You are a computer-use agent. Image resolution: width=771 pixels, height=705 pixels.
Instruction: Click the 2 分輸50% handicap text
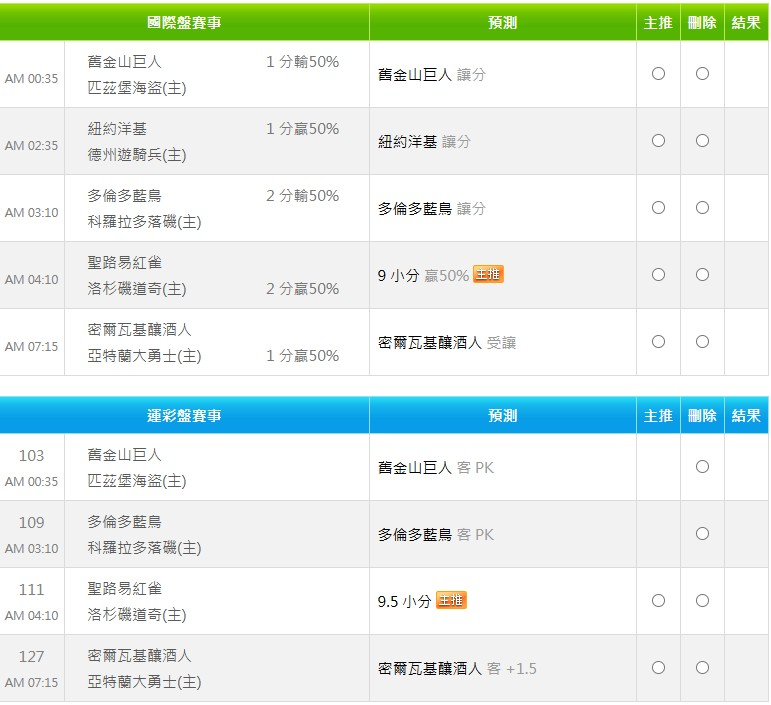[x=302, y=196]
